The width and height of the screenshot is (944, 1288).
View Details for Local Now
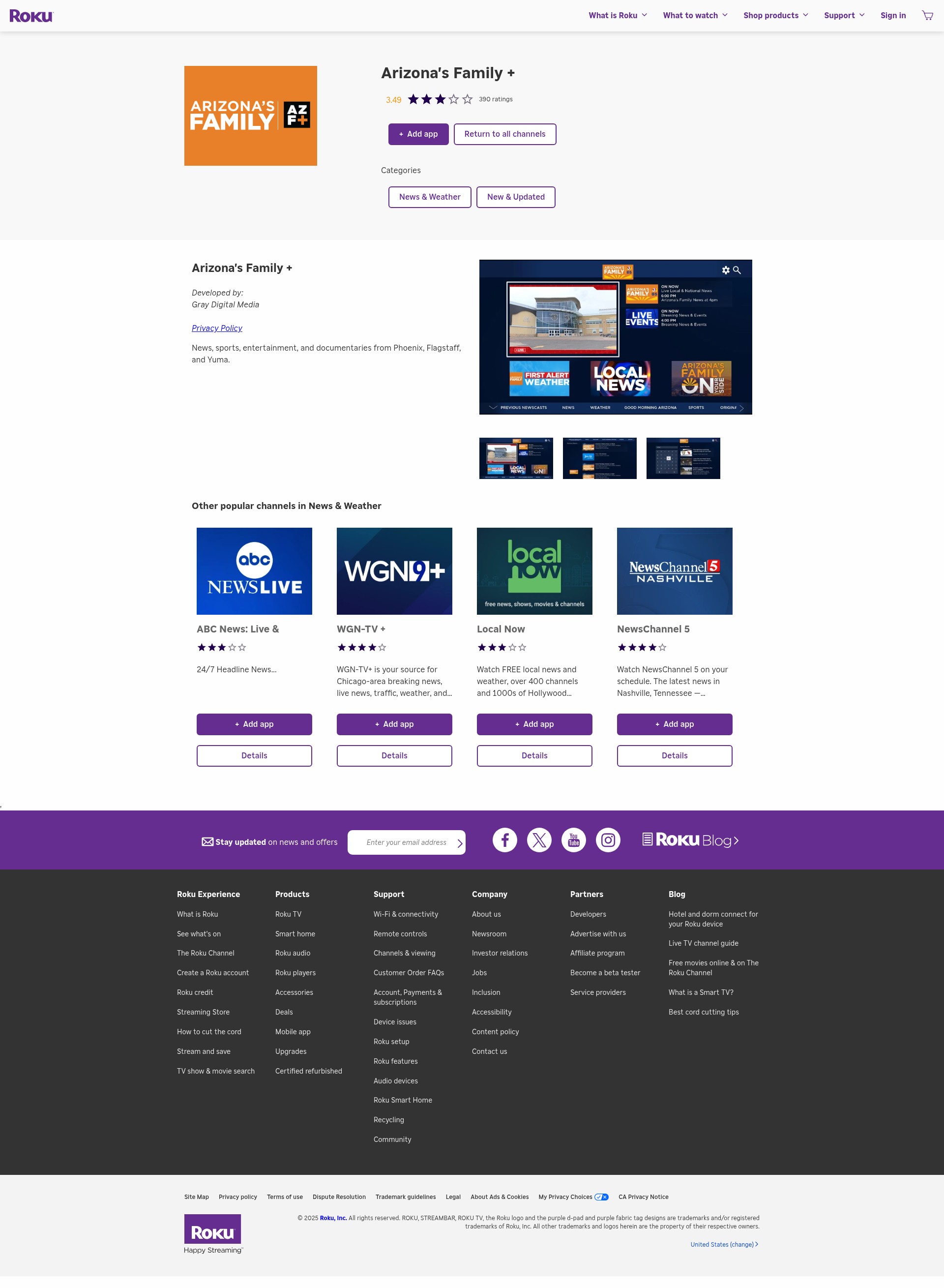pyautogui.click(x=534, y=756)
